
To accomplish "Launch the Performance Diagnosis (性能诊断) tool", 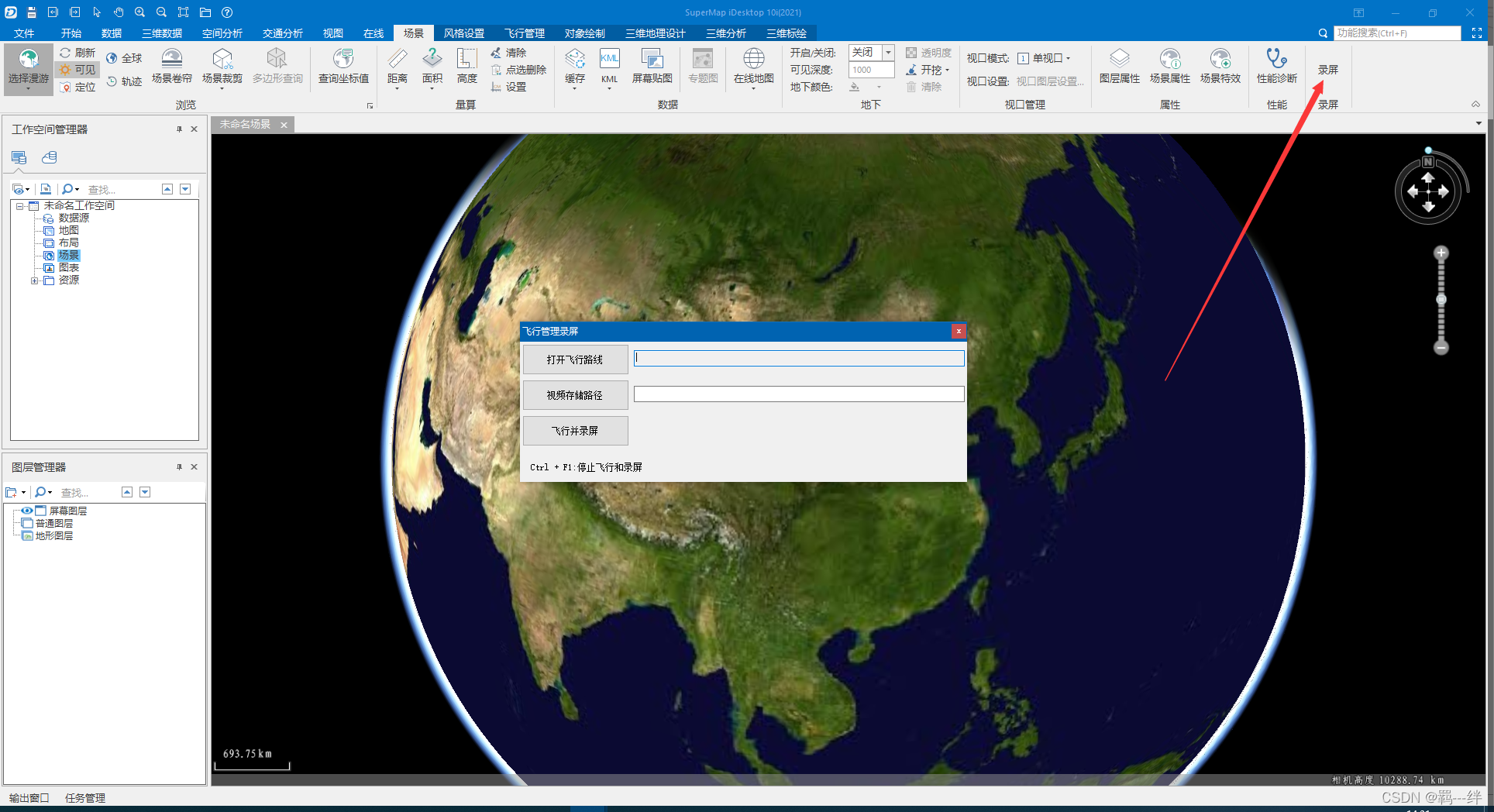I will click(1277, 67).
